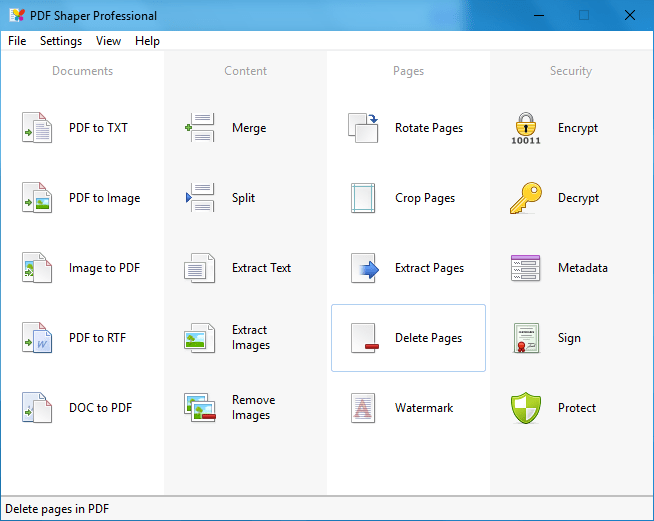
Task: Click the DOC to PDF icon
Action: click(37, 408)
